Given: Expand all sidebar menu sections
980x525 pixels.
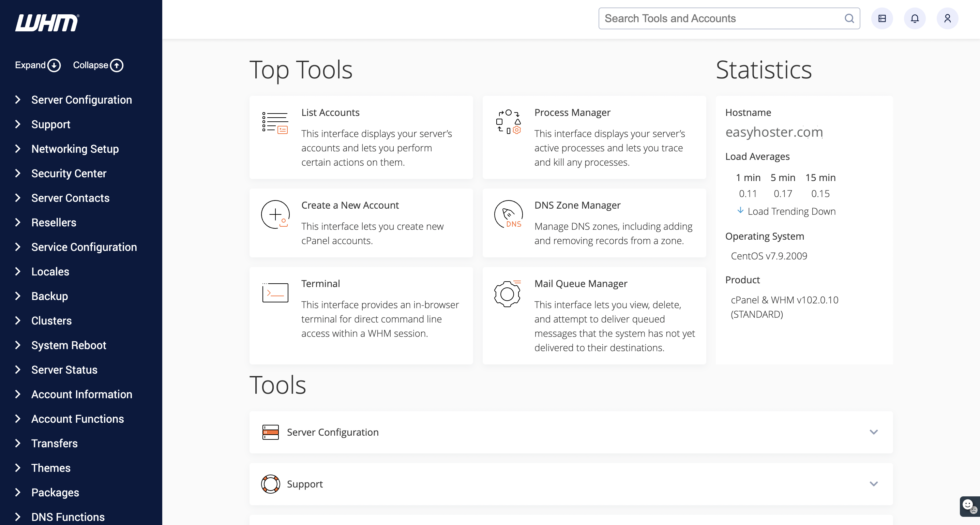Looking at the screenshot, I should [x=37, y=65].
